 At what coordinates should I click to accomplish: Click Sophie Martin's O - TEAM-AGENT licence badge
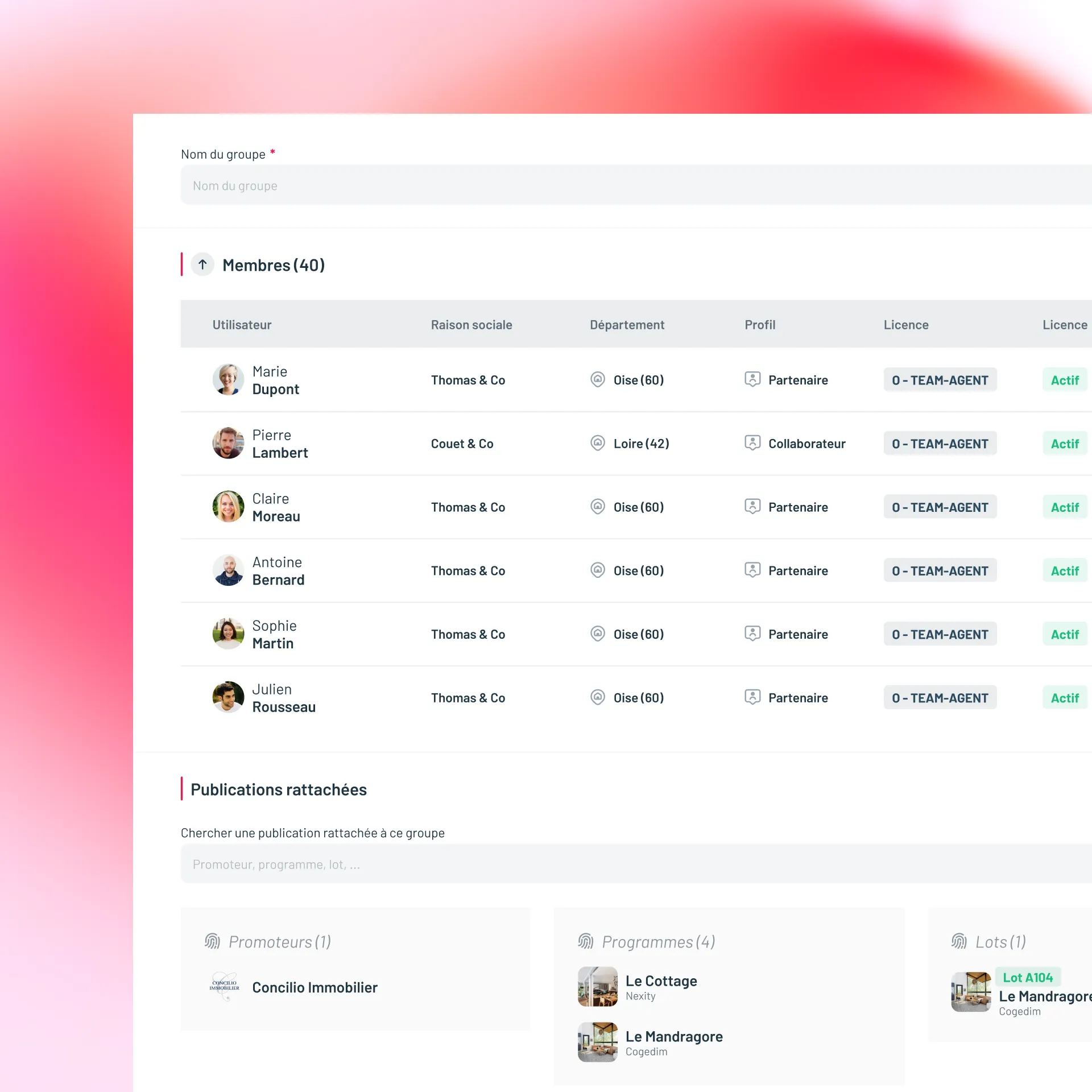(940, 634)
